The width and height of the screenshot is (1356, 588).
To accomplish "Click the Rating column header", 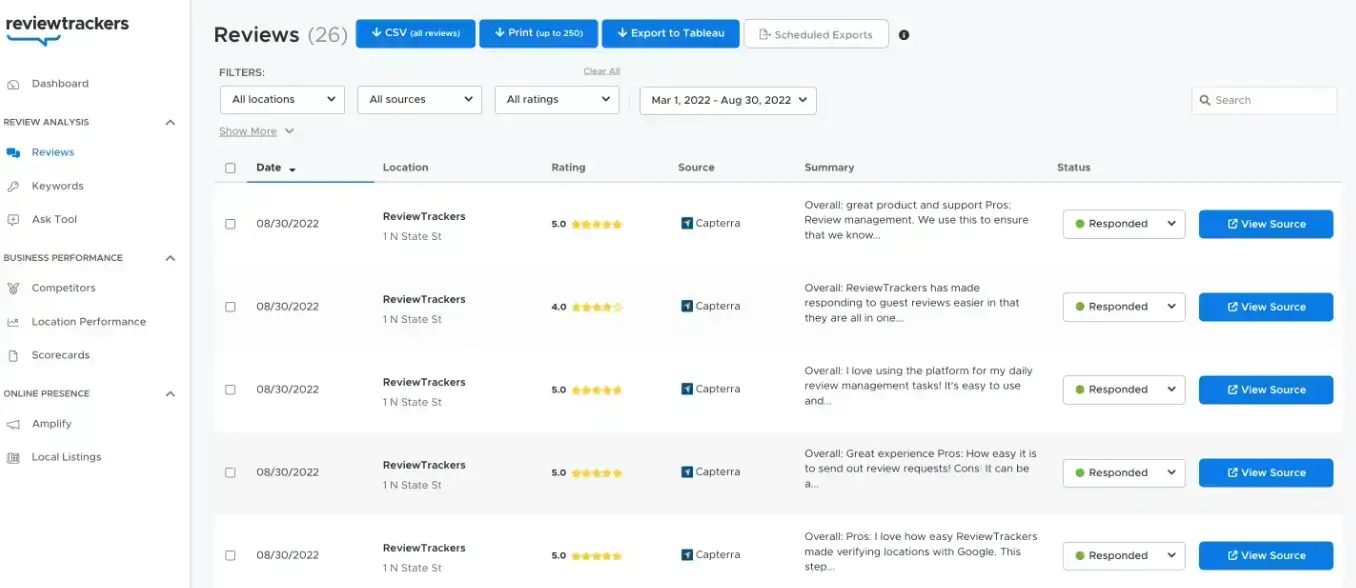I will click(568, 168).
